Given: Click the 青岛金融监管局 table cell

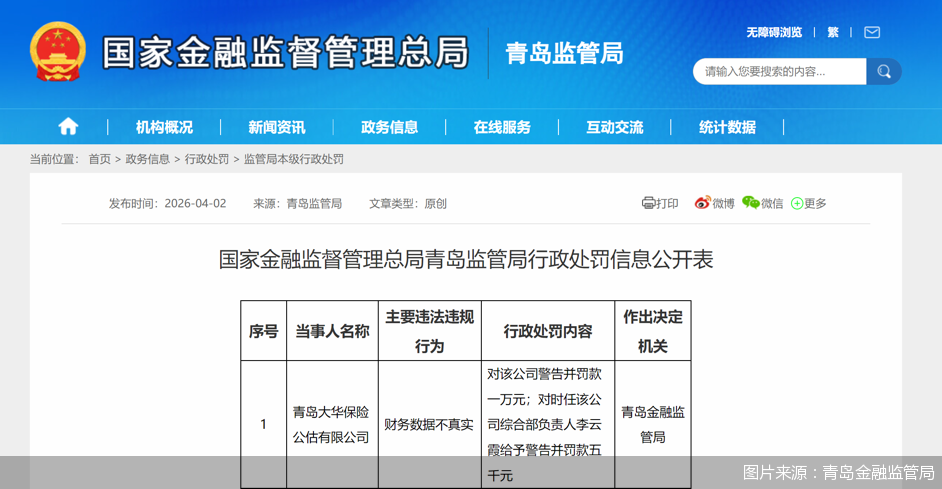Looking at the screenshot, I should point(653,425).
